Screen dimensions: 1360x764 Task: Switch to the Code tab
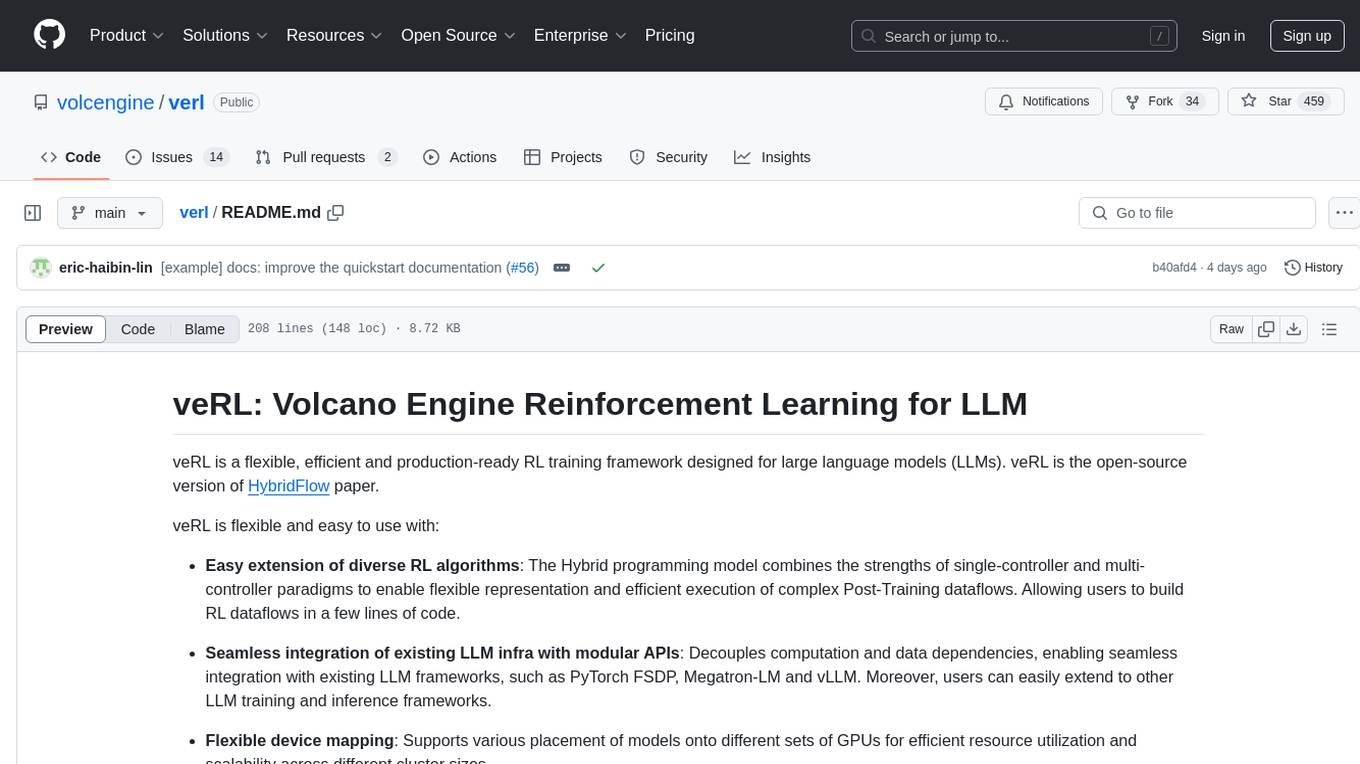70,157
